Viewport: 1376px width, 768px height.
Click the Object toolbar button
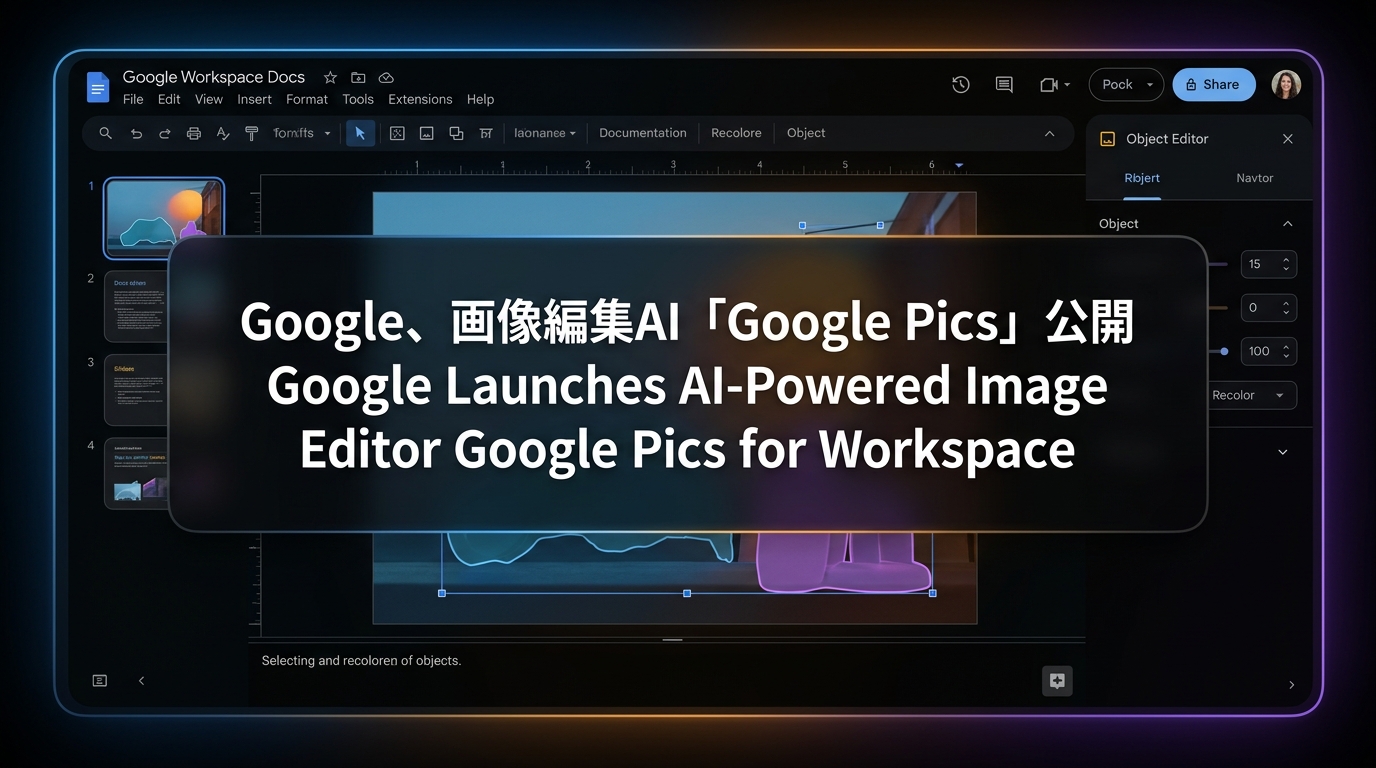[806, 133]
